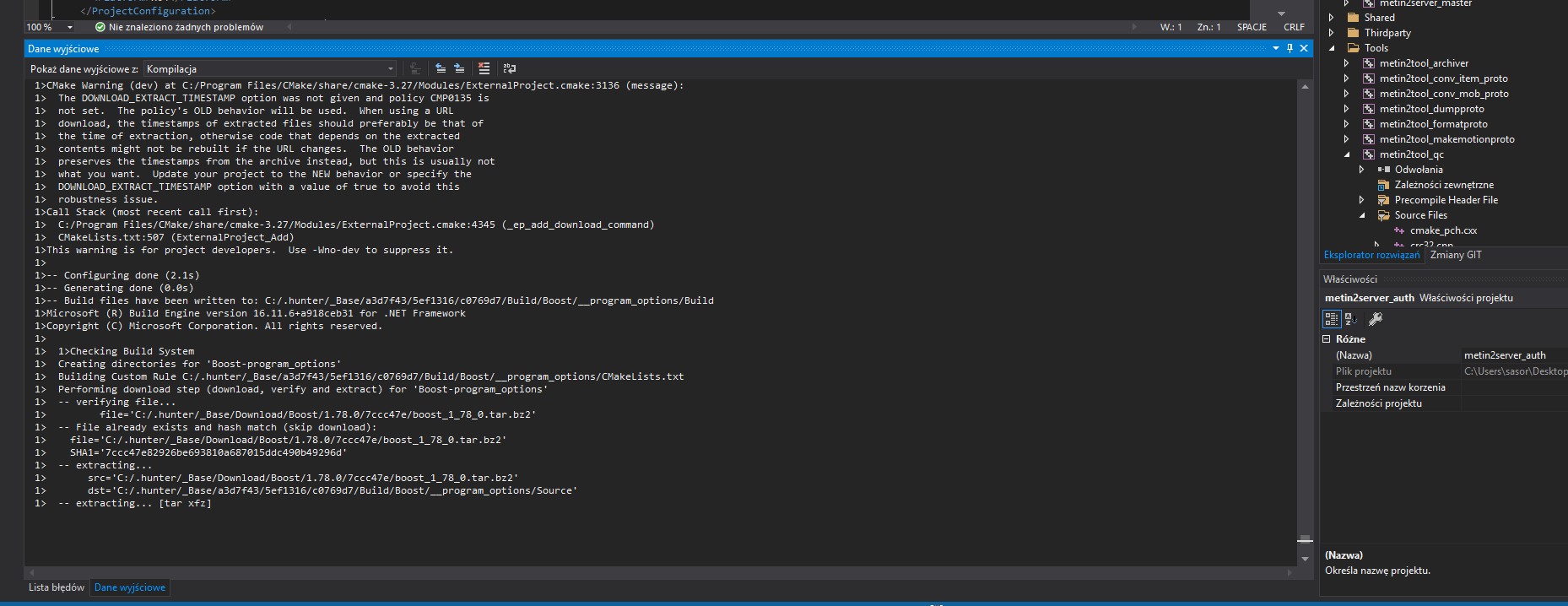
Task: Sort properties alphabetically
Action: point(1351,318)
